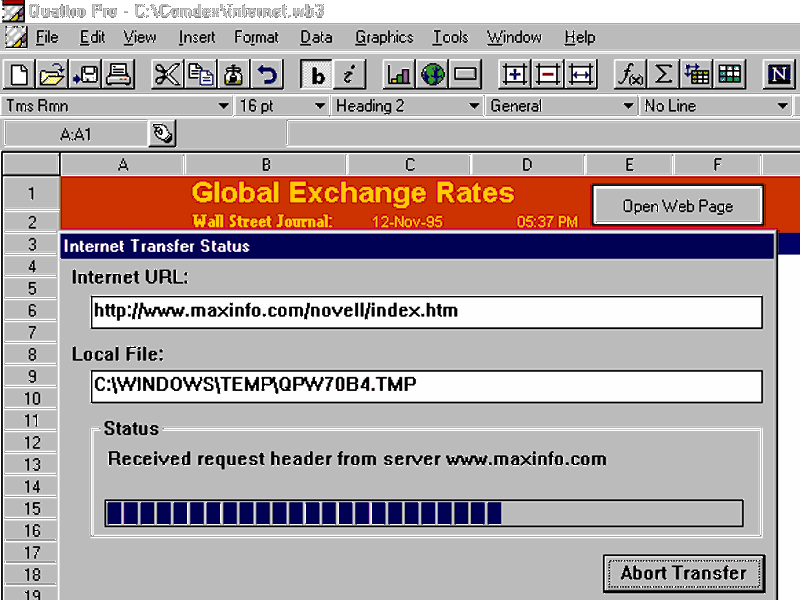800x600 pixels.
Task: Open the Window menu
Action: click(514, 37)
